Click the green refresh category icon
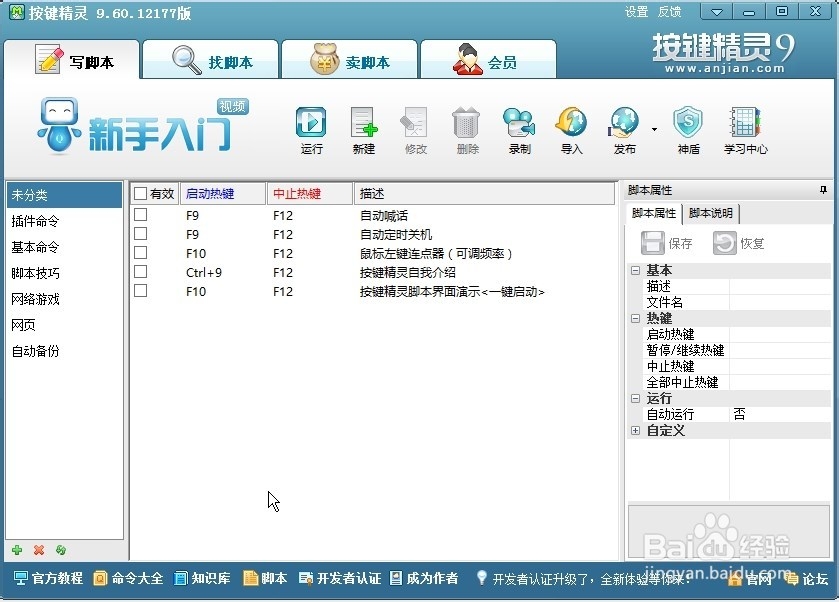 (x=60, y=550)
